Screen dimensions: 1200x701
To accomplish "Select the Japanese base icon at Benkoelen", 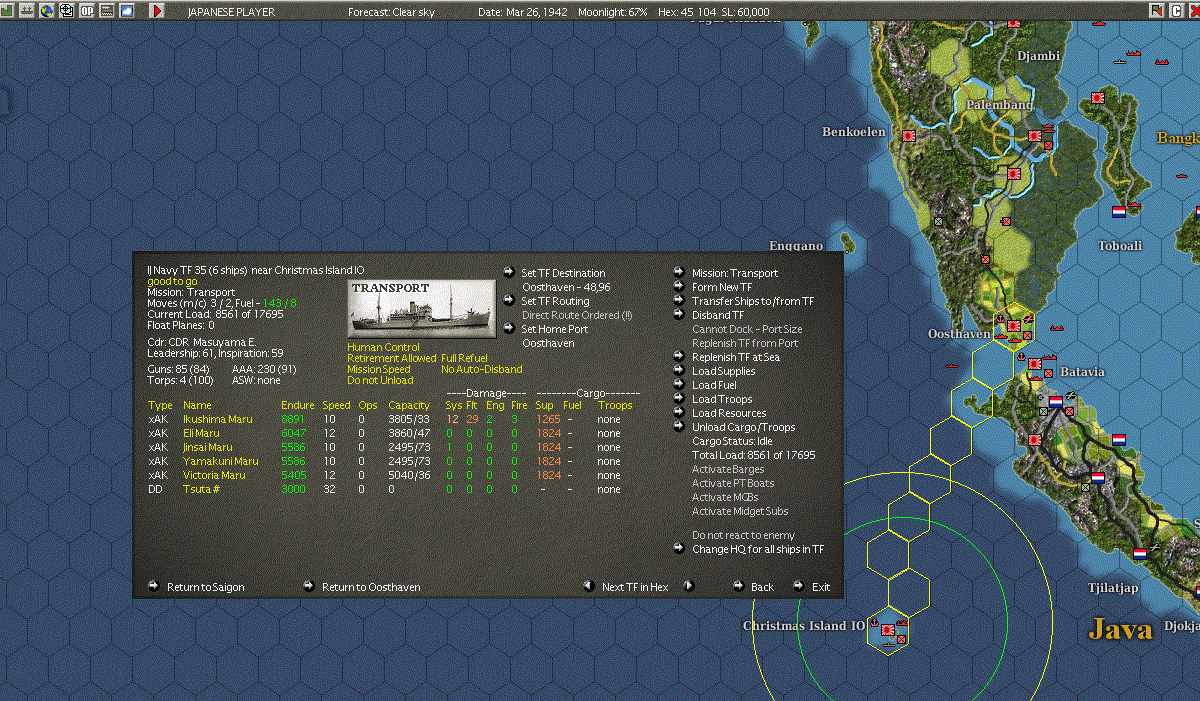I will coord(909,135).
